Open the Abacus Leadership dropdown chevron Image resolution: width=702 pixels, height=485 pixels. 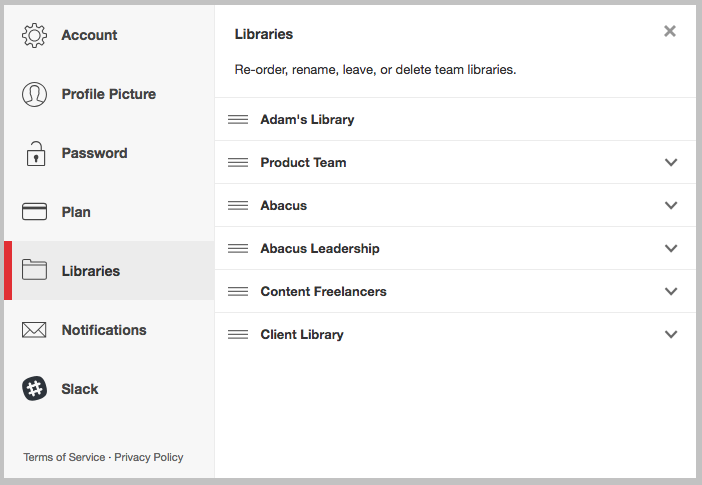click(671, 249)
